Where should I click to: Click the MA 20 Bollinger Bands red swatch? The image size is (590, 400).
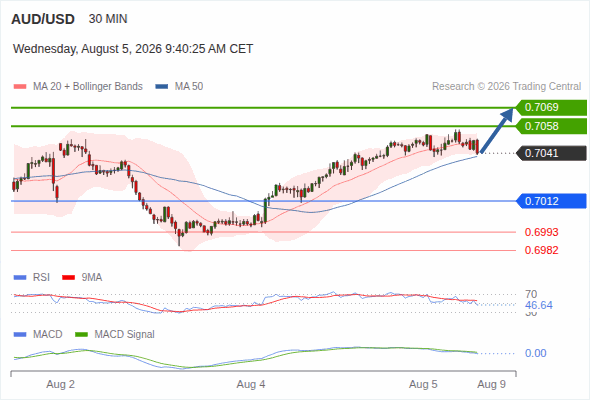(x=20, y=87)
